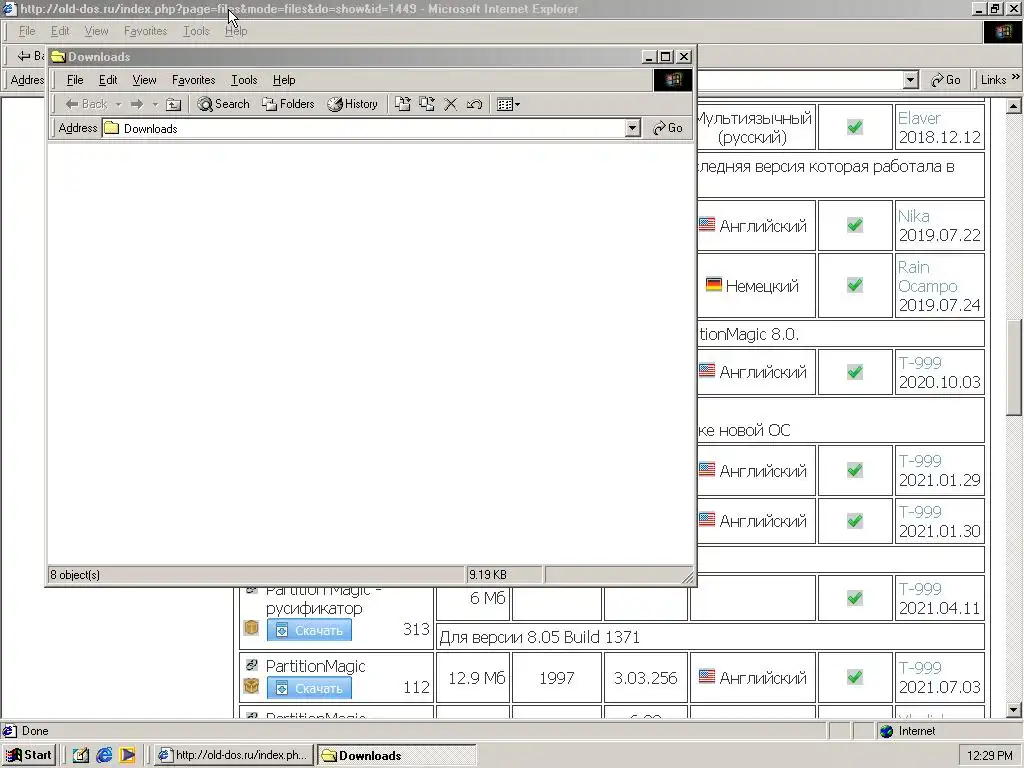This screenshot has width=1024, height=768.
Task: Click package icon beside PartitionMagic 112 download
Action: 251,686
